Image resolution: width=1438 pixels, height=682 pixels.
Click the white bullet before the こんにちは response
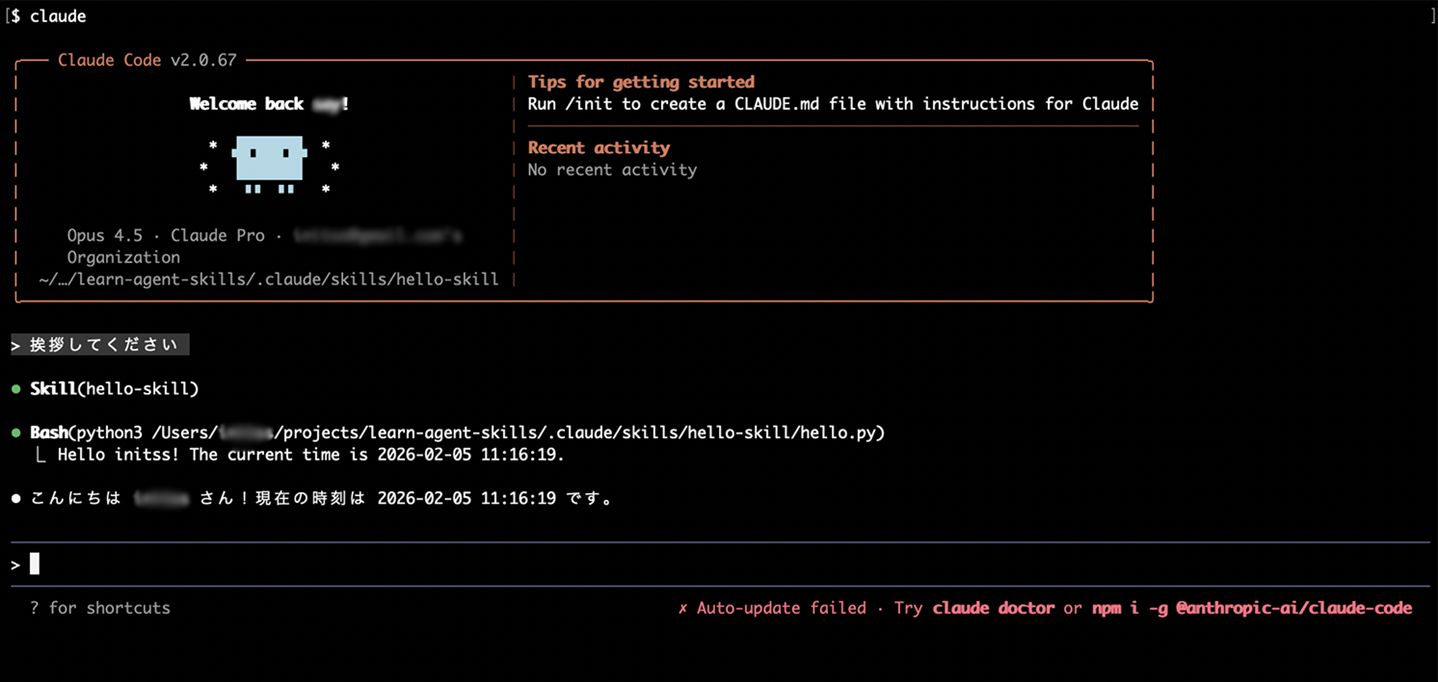click(x=16, y=498)
